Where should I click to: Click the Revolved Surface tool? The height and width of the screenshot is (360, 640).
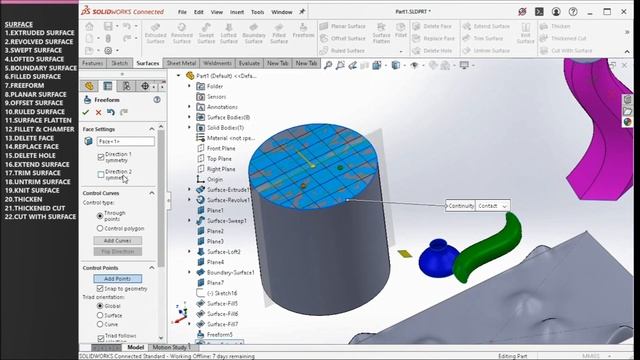[182, 33]
